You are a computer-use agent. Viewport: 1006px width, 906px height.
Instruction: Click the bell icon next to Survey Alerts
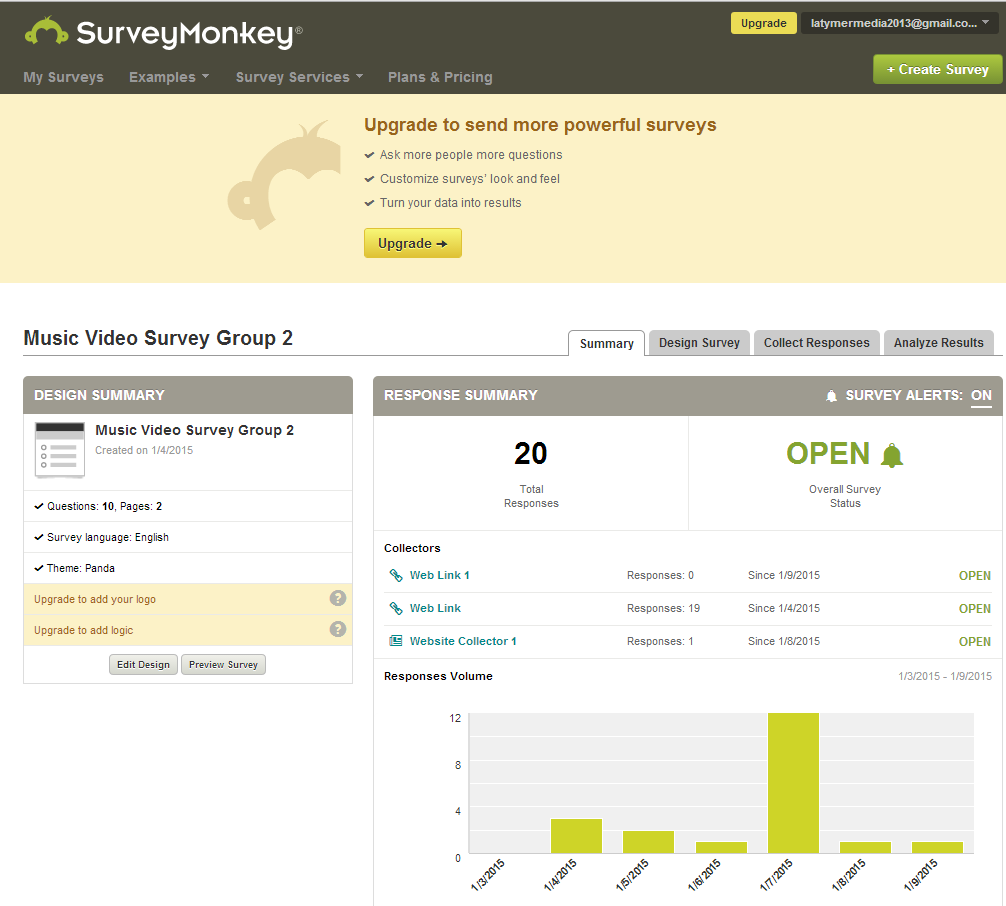(x=831, y=396)
